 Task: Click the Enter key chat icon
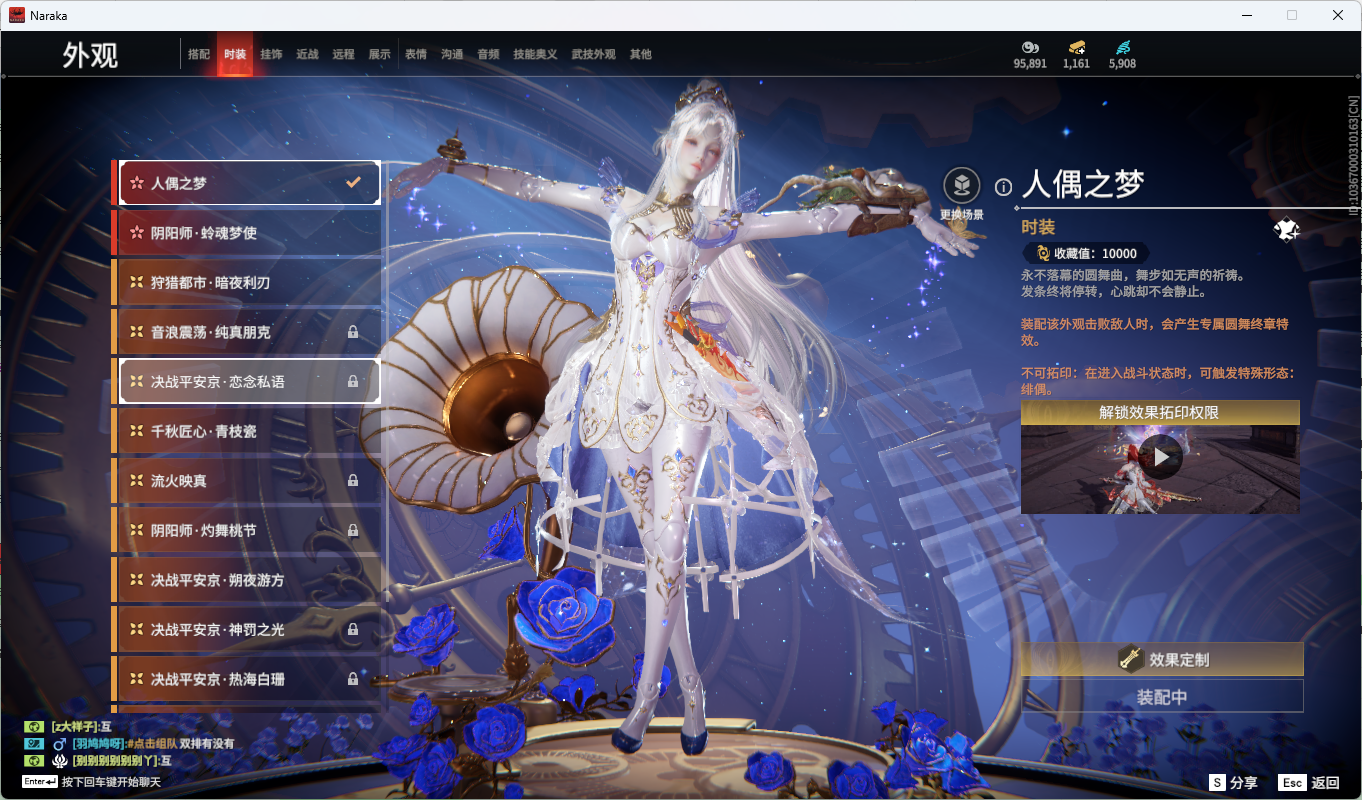click(x=39, y=781)
